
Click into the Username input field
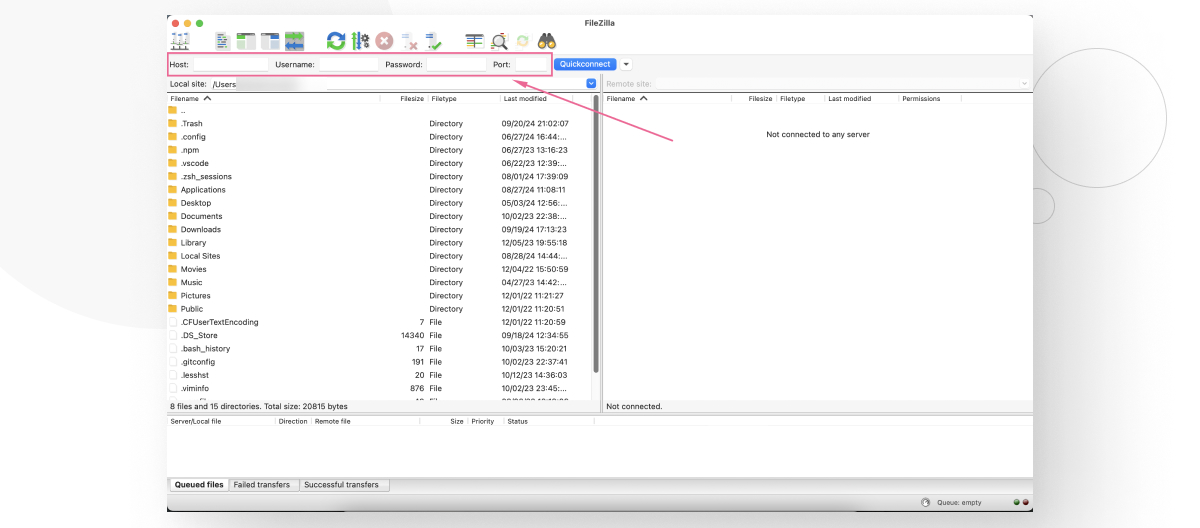[x=348, y=64]
